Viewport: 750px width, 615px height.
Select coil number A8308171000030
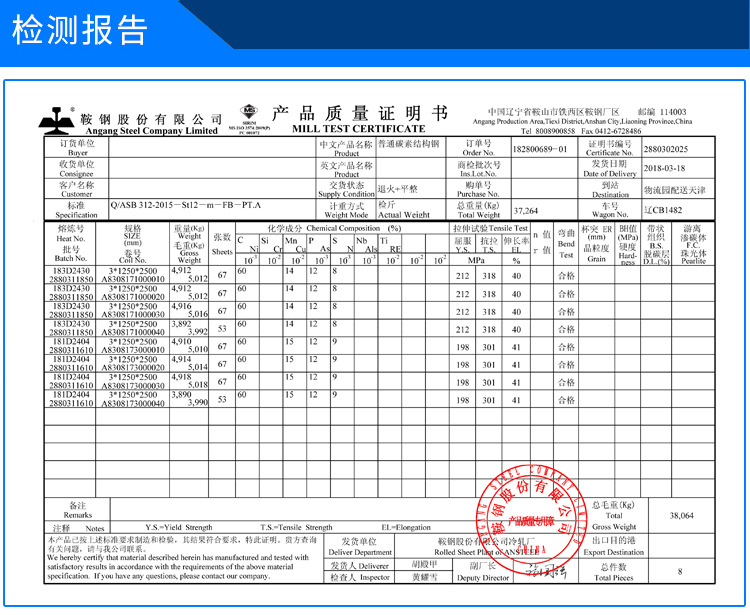[133, 314]
